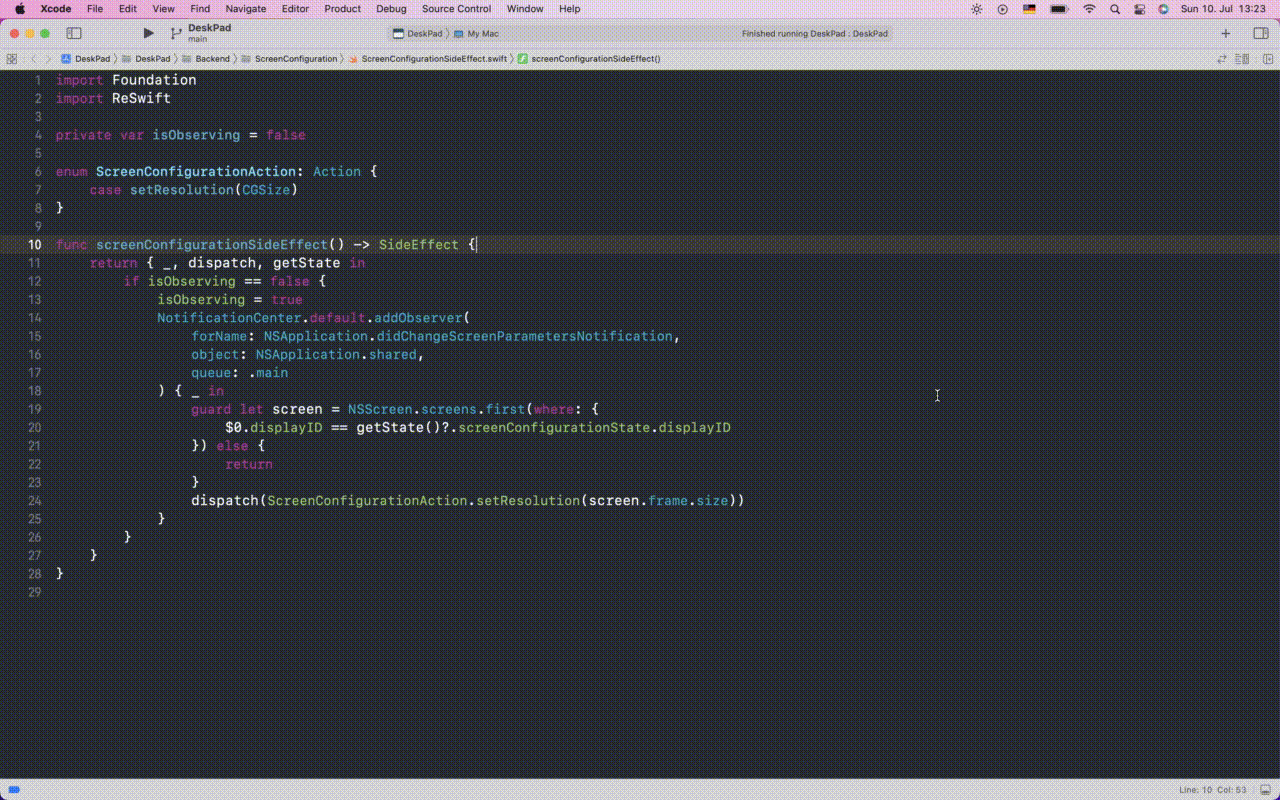Click the blue breakpoint indicator in bottom bar

click(x=14, y=790)
